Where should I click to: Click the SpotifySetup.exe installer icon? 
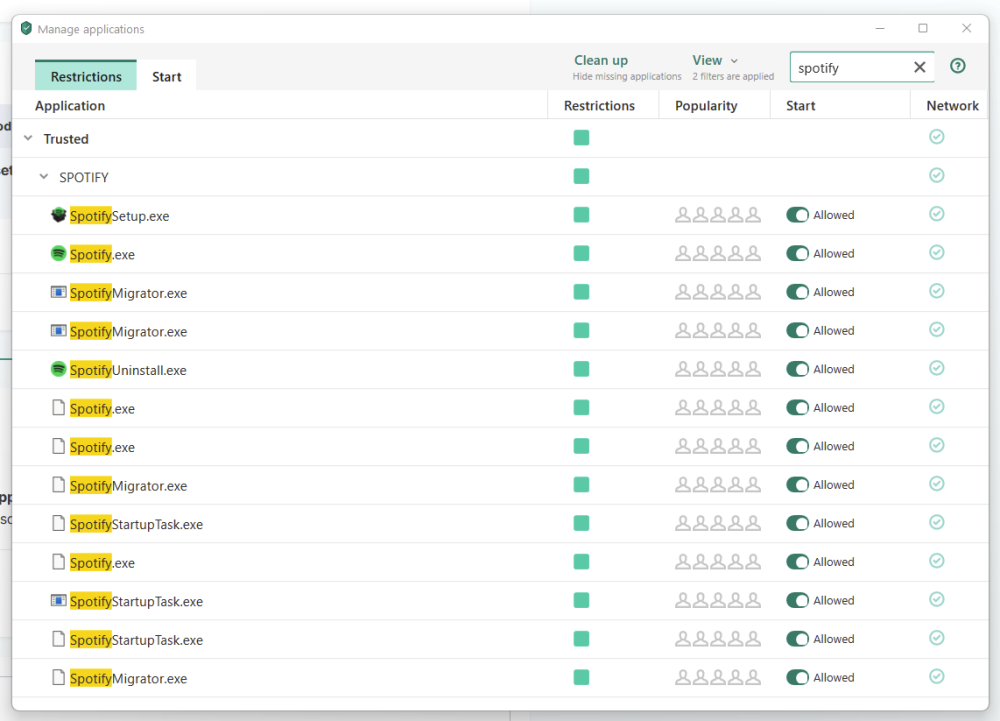(x=59, y=215)
